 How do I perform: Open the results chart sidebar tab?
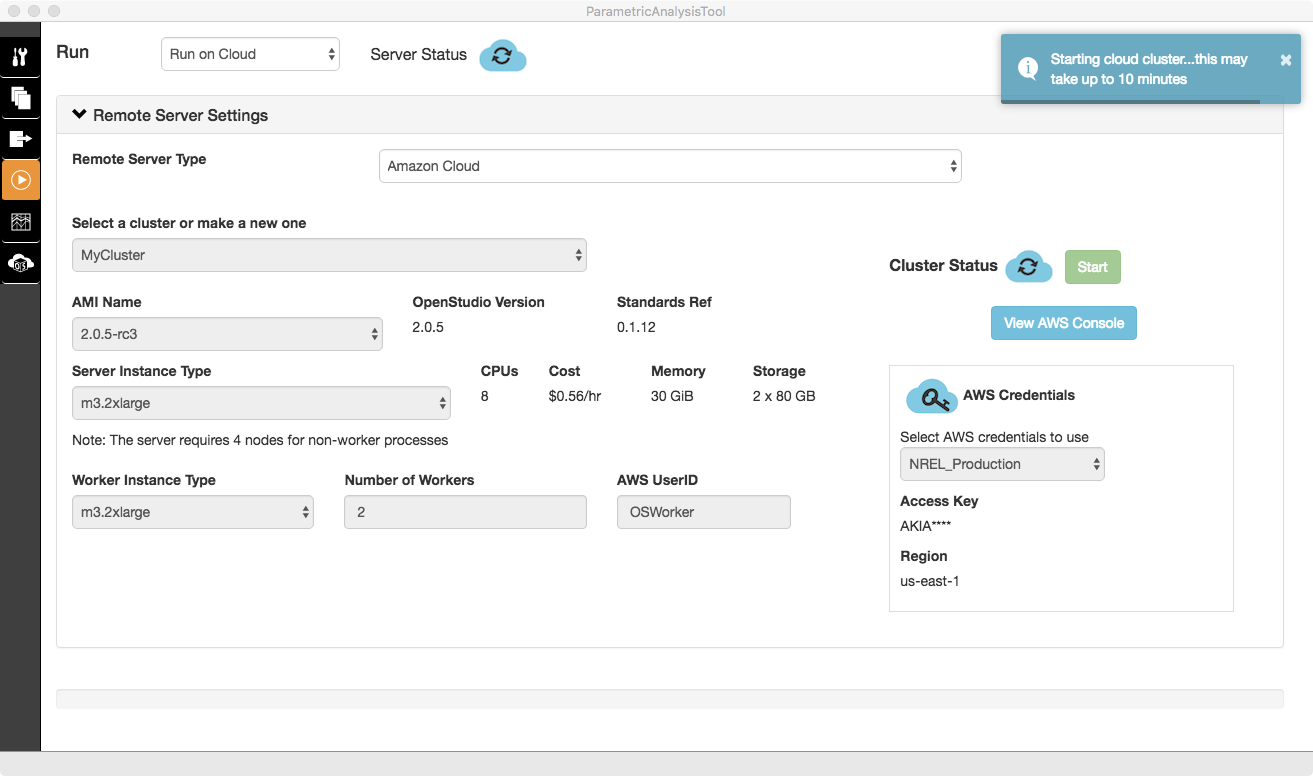(x=20, y=222)
